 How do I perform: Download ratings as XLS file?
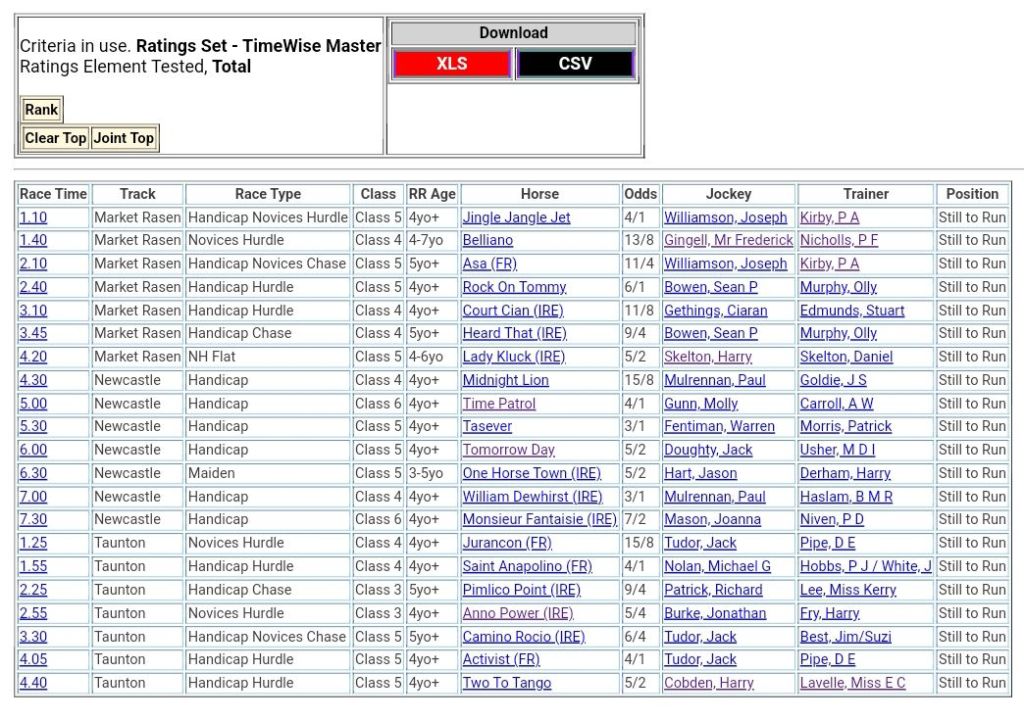click(x=451, y=64)
